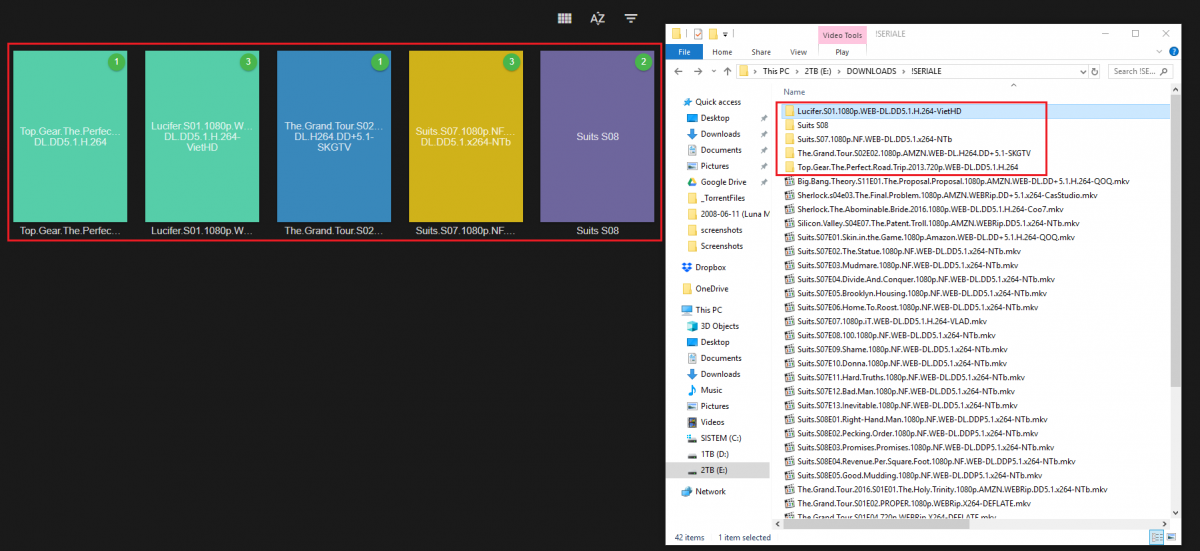Open the filter icon in media toolbar
The height and width of the screenshot is (551, 1200).
pyautogui.click(x=631, y=18)
